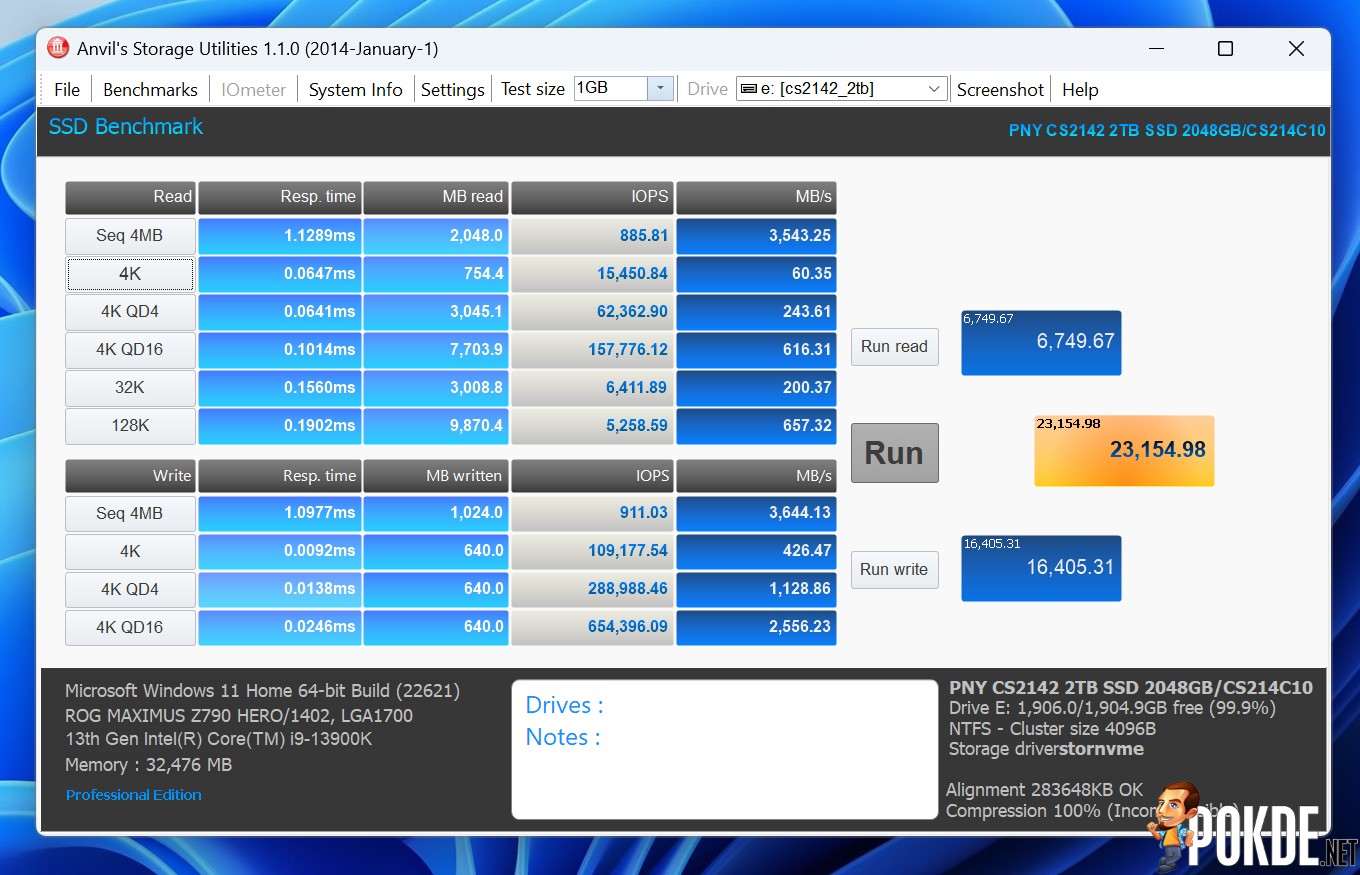This screenshot has width=1360, height=875.
Task: Click the Screenshot menu item
Action: (x=1000, y=89)
